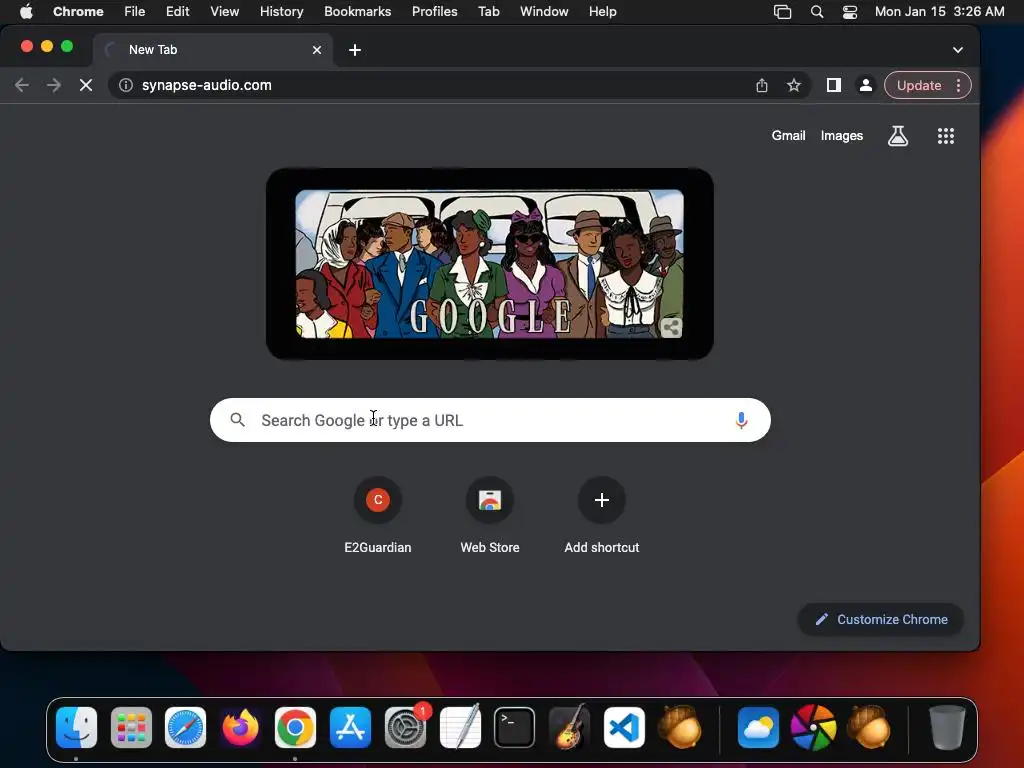Viewport: 1024px width, 768px height.
Task: Open Chrome three-dot menu
Action: [x=958, y=85]
